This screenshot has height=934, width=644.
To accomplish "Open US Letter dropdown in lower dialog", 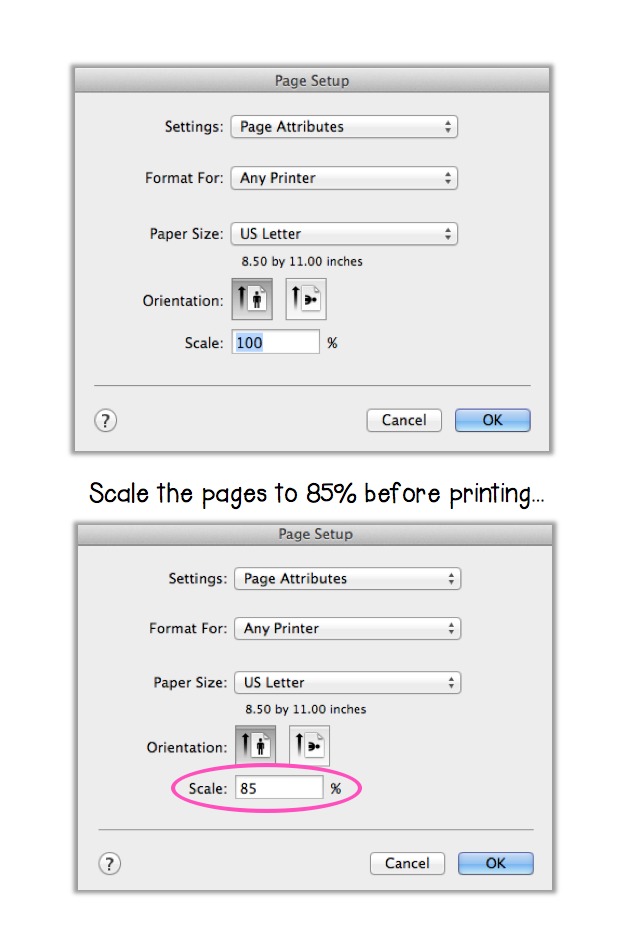I will tap(348, 682).
